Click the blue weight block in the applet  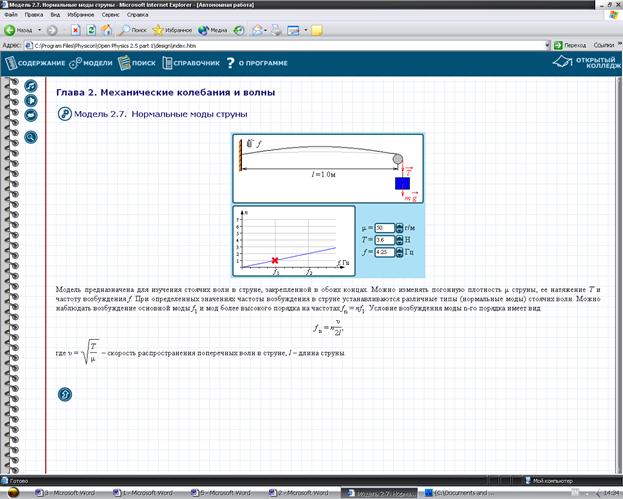point(402,184)
